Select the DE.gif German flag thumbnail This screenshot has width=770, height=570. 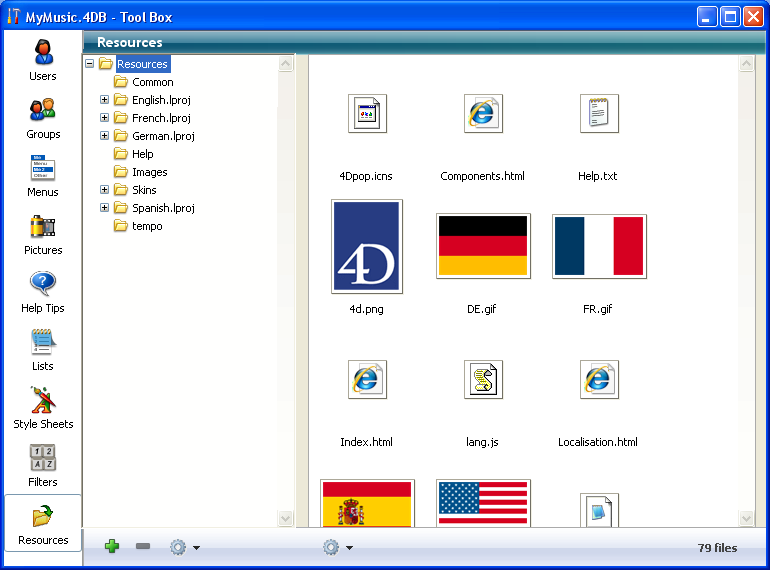[x=483, y=246]
